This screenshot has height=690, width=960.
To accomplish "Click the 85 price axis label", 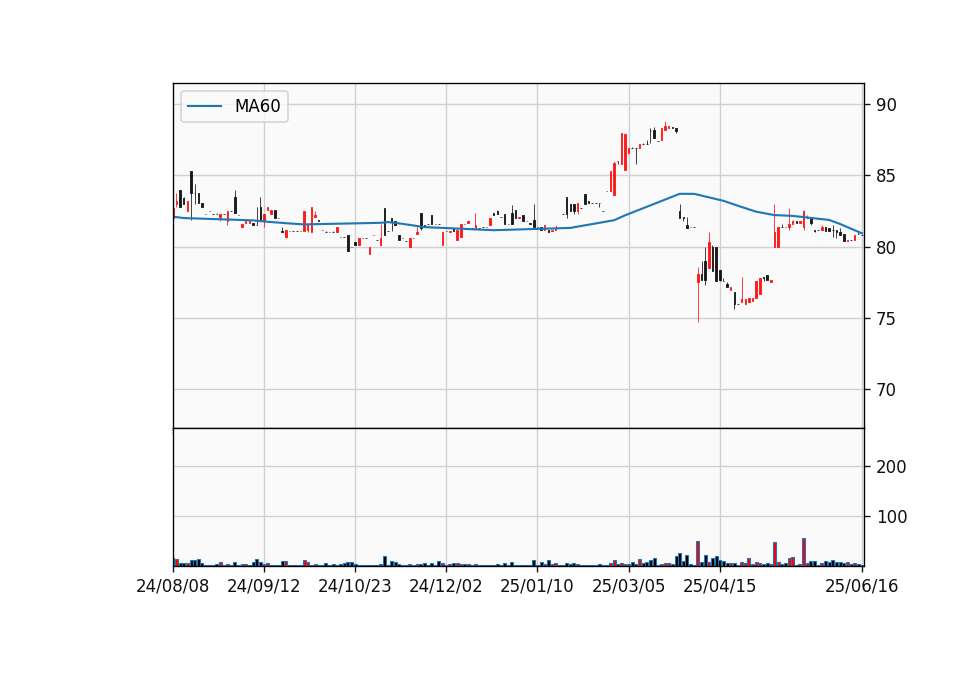I will point(886,176).
